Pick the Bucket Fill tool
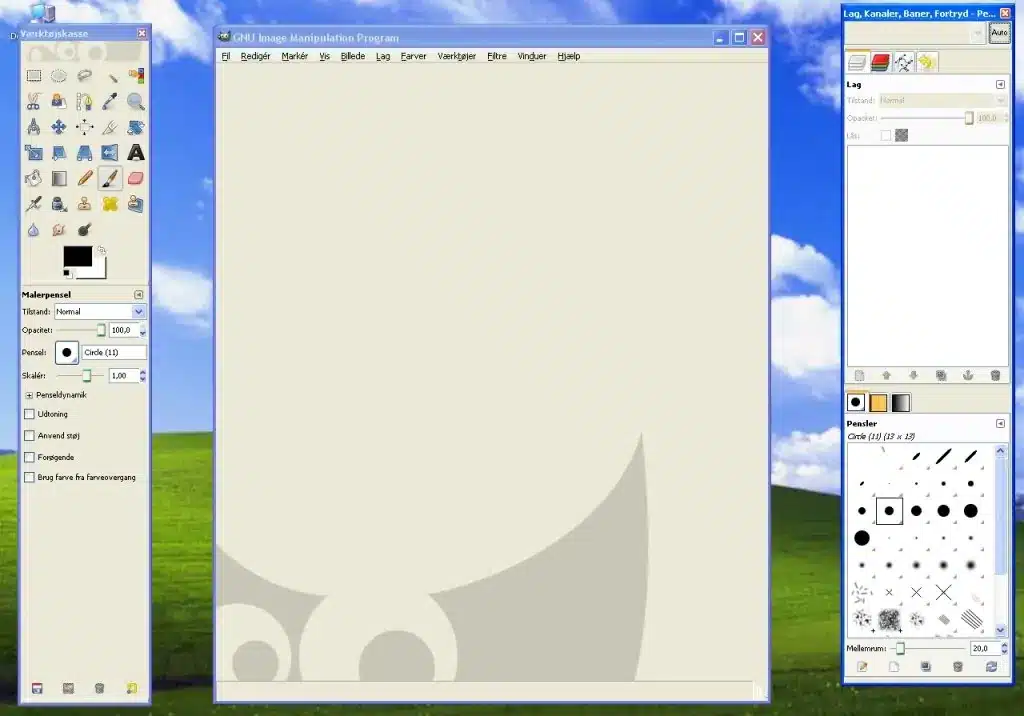 point(34,178)
